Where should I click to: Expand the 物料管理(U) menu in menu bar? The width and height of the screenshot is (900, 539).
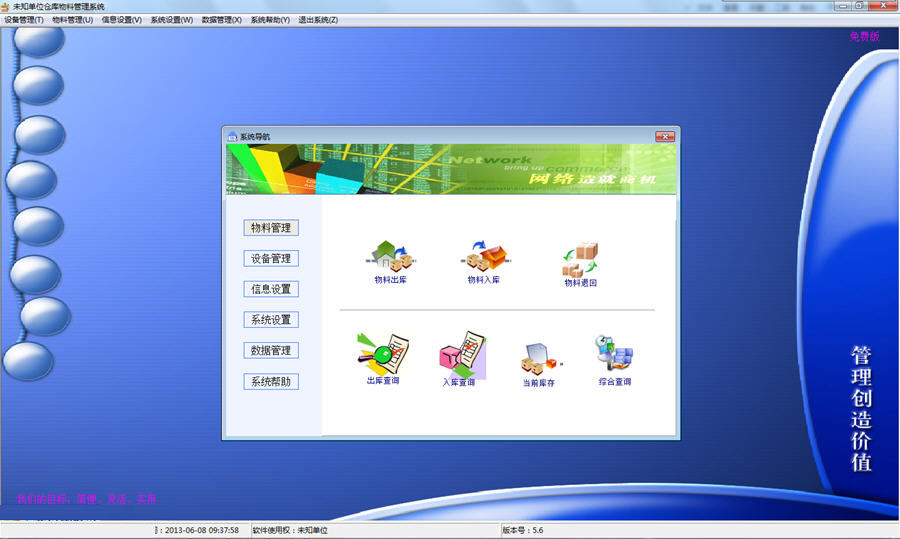pyautogui.click(x=72, y=20)
